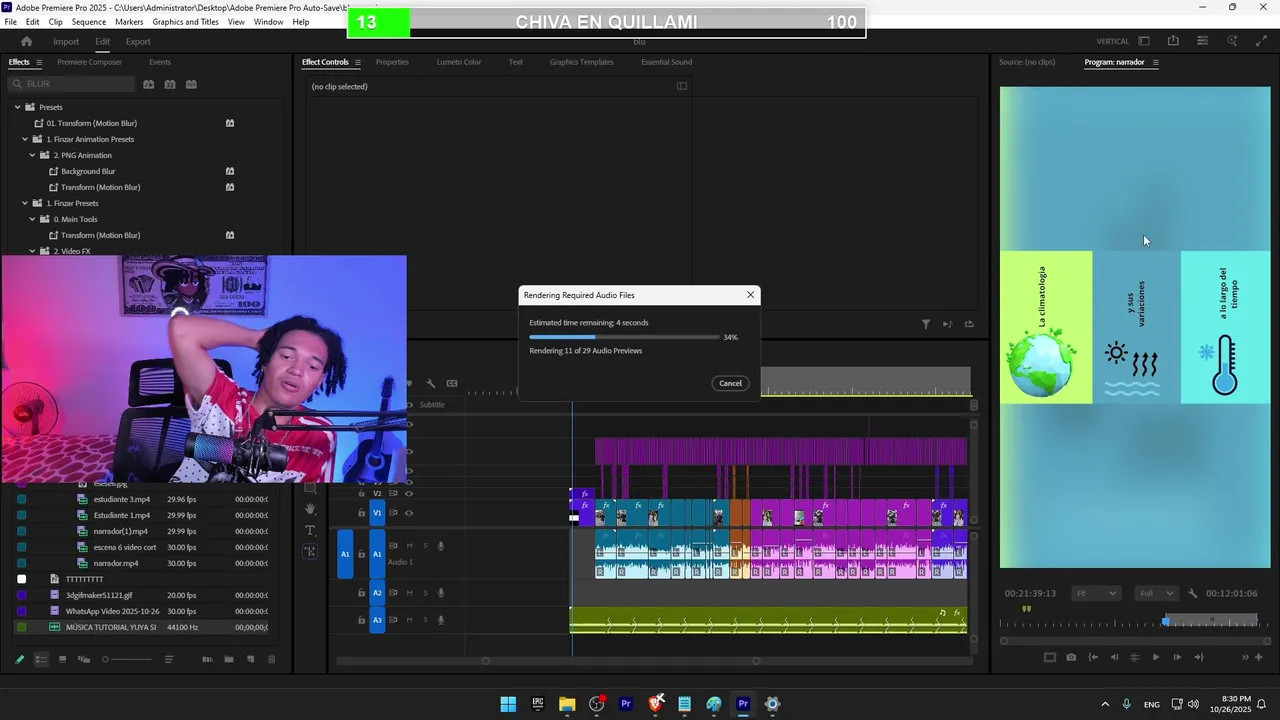Click Automate to Sequence icon
The height and width of the screenshot is (720, 1280).
pos(207,659)
